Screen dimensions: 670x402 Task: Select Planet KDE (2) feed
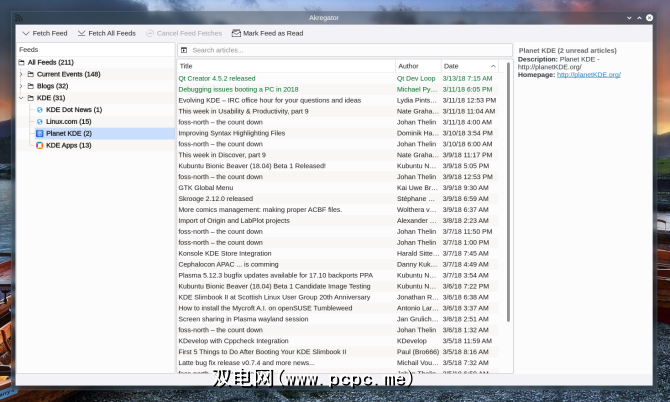pyautogui.click(x=69, y=133)
